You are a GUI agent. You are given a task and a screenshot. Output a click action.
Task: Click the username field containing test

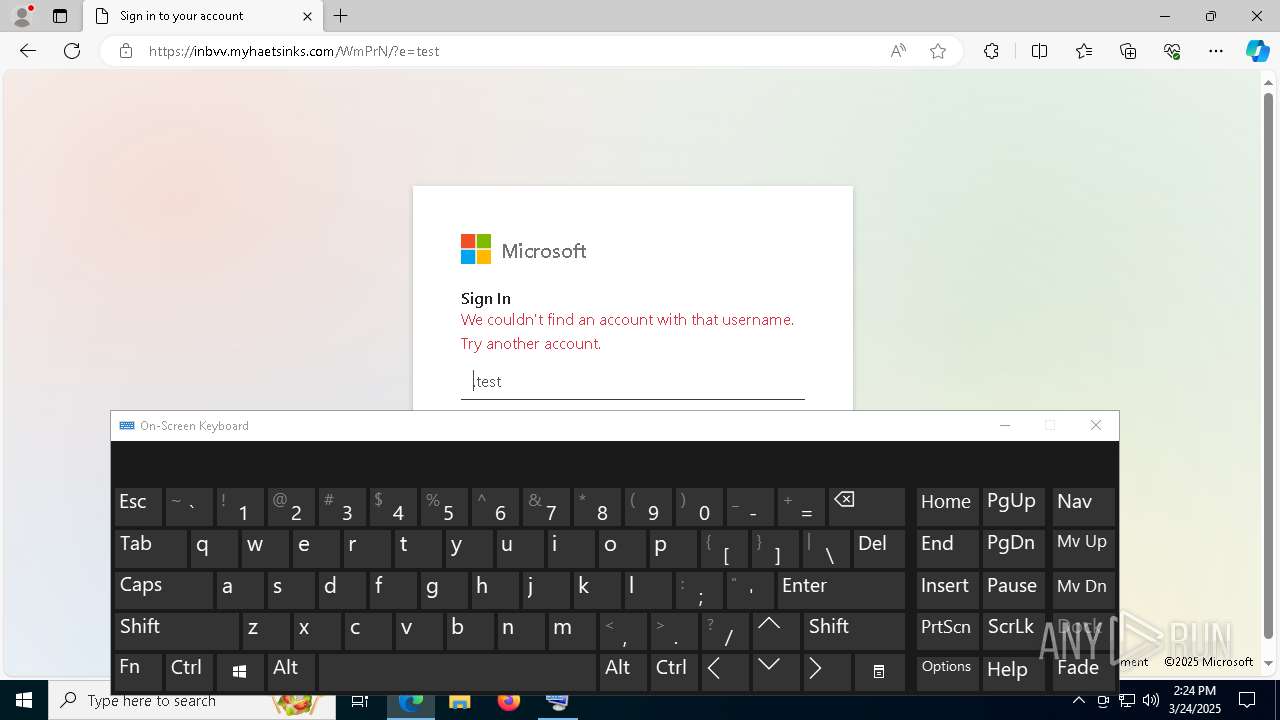[633, 381]
